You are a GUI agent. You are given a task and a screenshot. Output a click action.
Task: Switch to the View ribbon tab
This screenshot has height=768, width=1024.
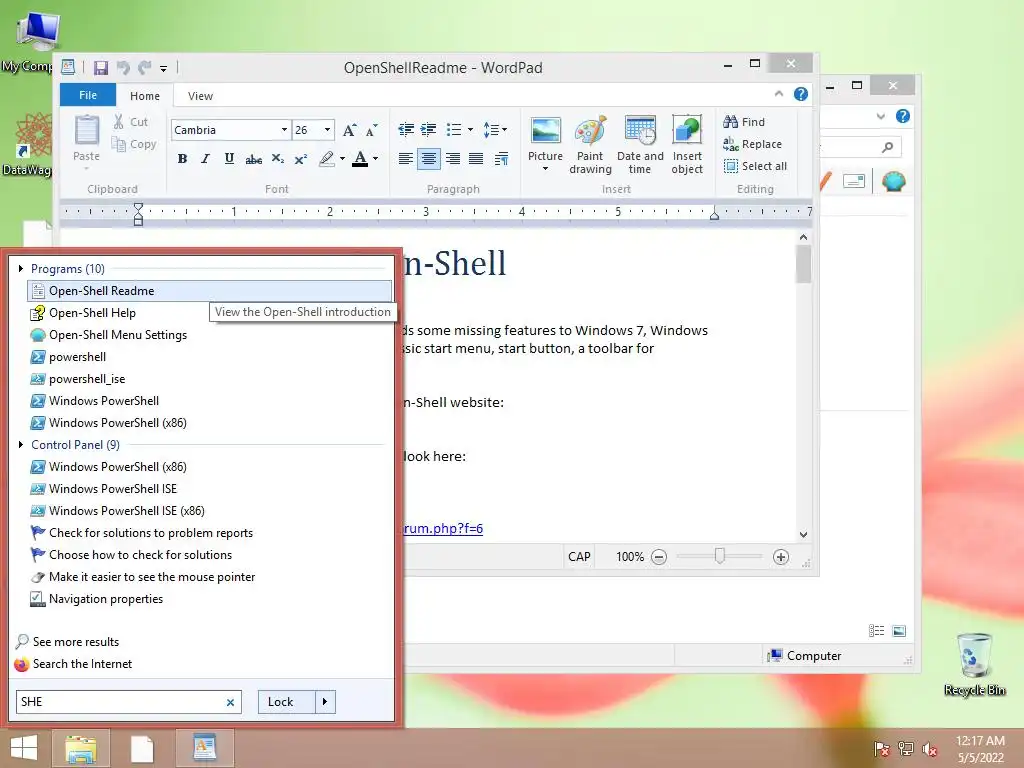coord(200,95)
